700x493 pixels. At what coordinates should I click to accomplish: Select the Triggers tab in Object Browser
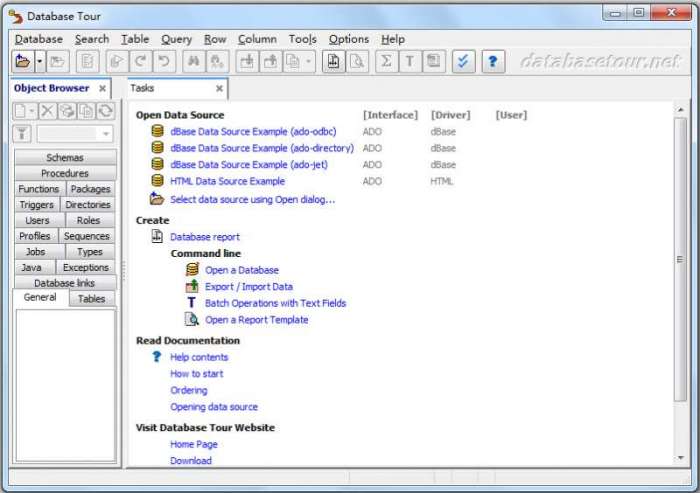37,205
